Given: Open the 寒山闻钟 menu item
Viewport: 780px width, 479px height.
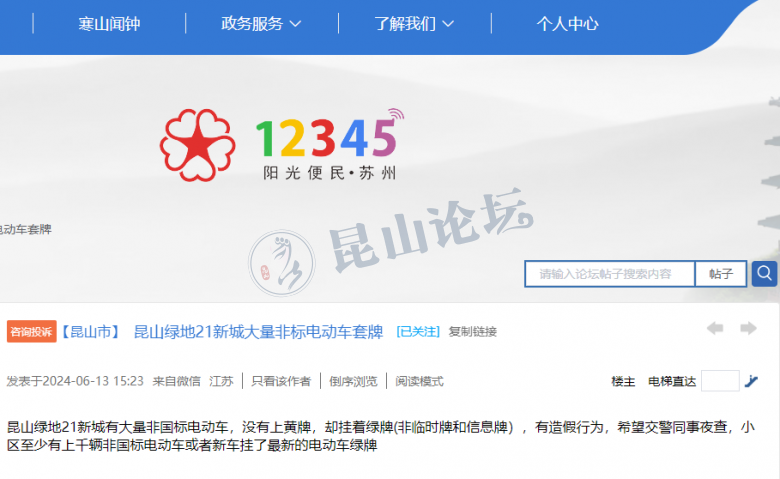Looking at the screenshot, I should point(109,23).
